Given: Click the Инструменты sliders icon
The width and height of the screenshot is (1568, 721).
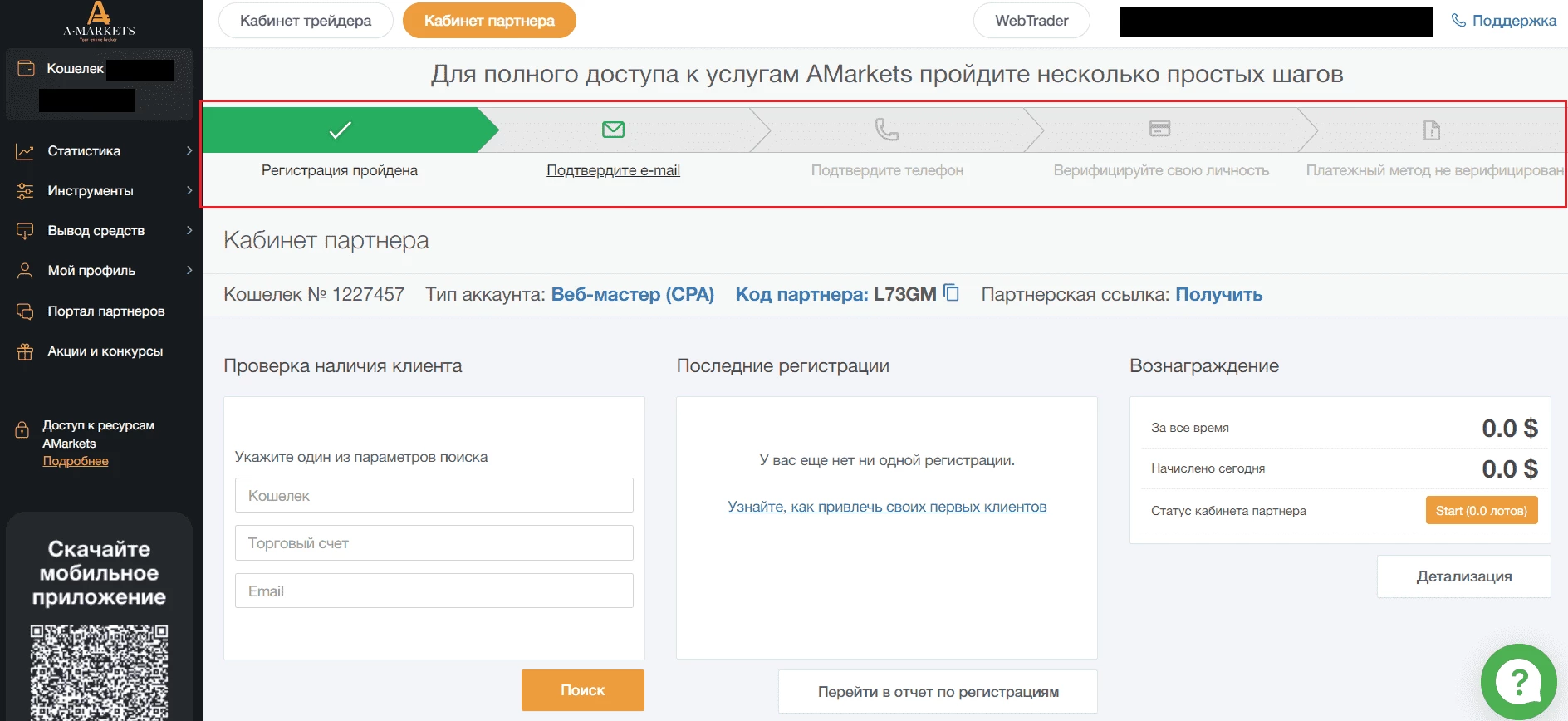Looking at the screenshot, I should [25, 191].
